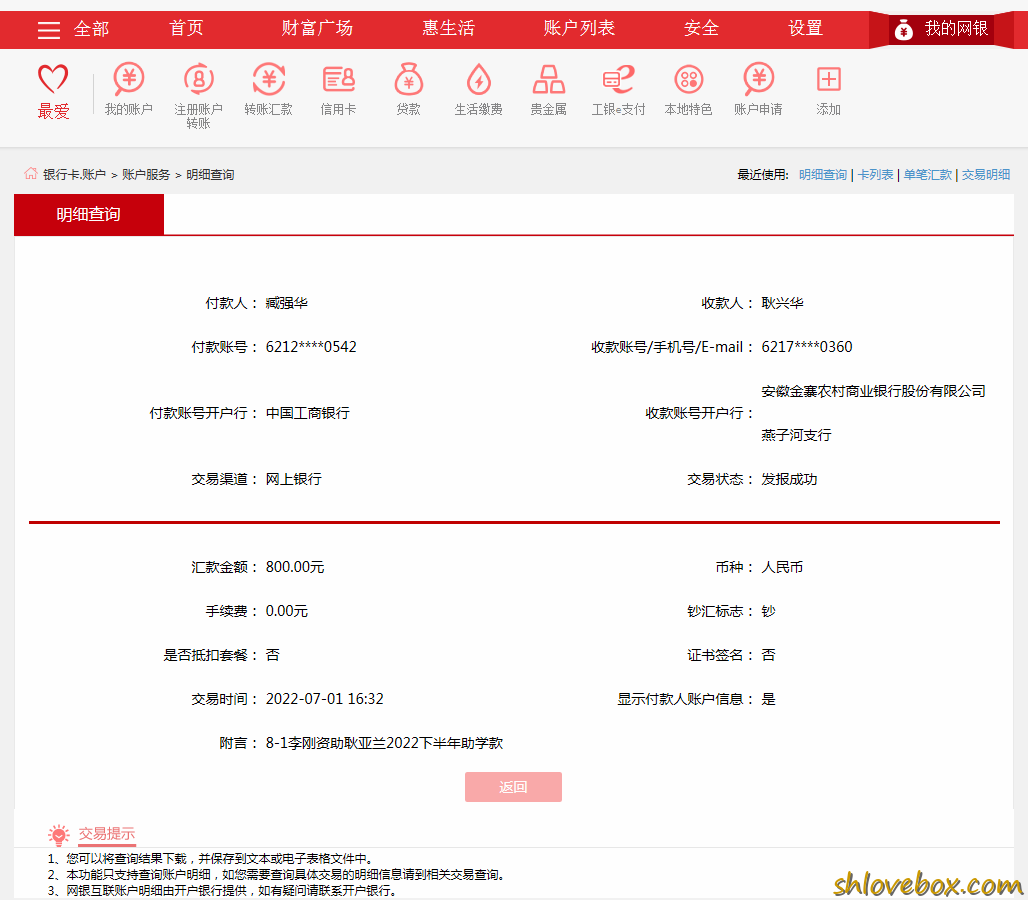Viewport: 1028px width, 900px height.
Task: Click 交易提示 heading text
Action: click(x=107, y=833)
